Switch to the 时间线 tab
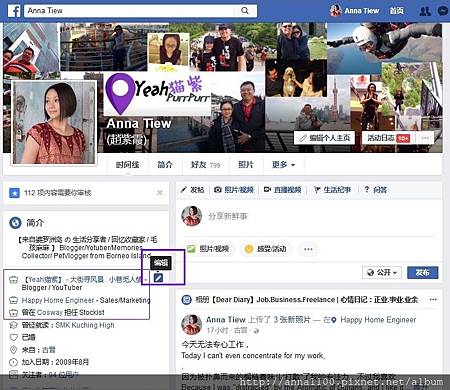 pyautogui.click(x=127, y=165)
